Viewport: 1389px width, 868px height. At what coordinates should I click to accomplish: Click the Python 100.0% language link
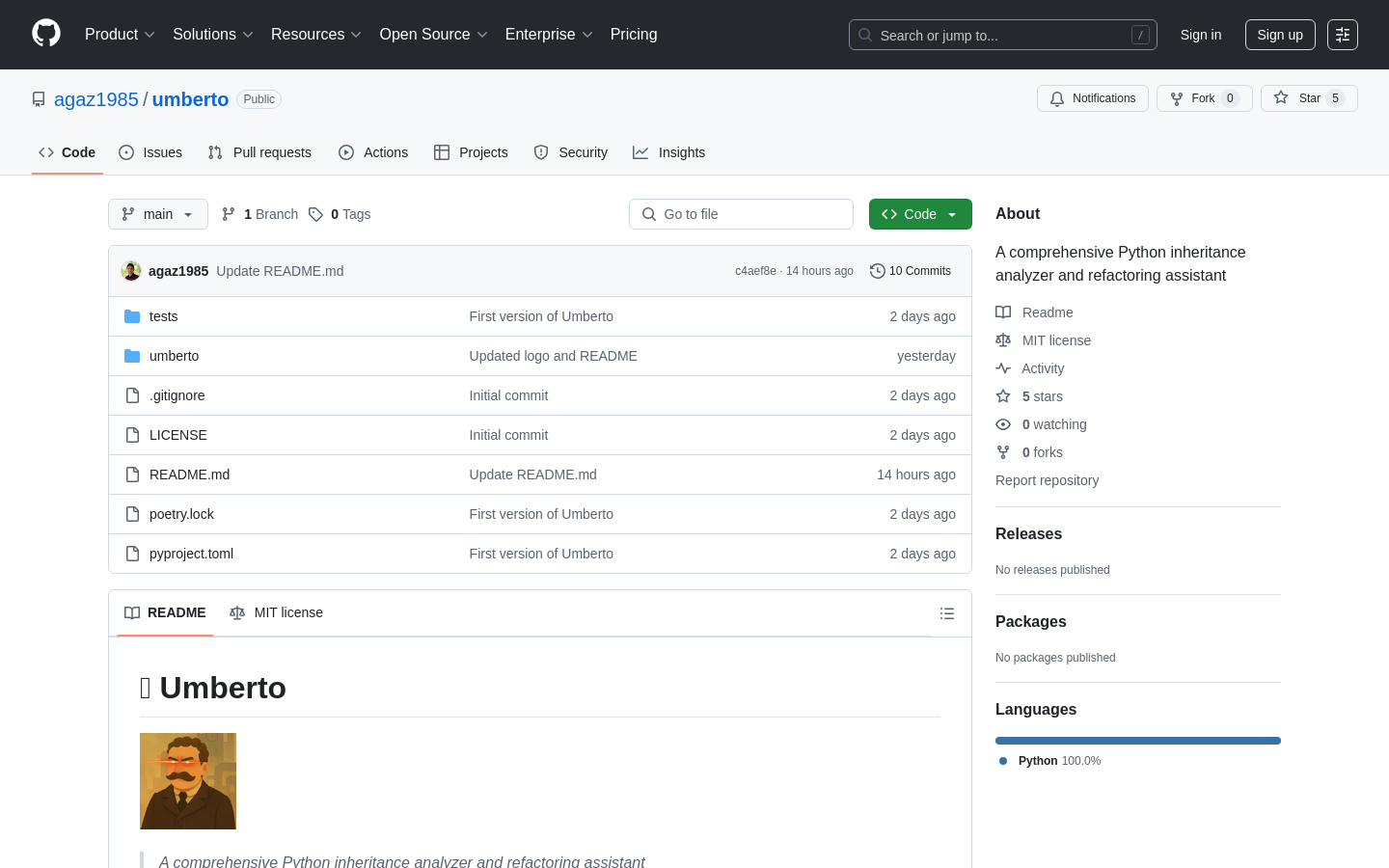click(x=1050, y=761)
